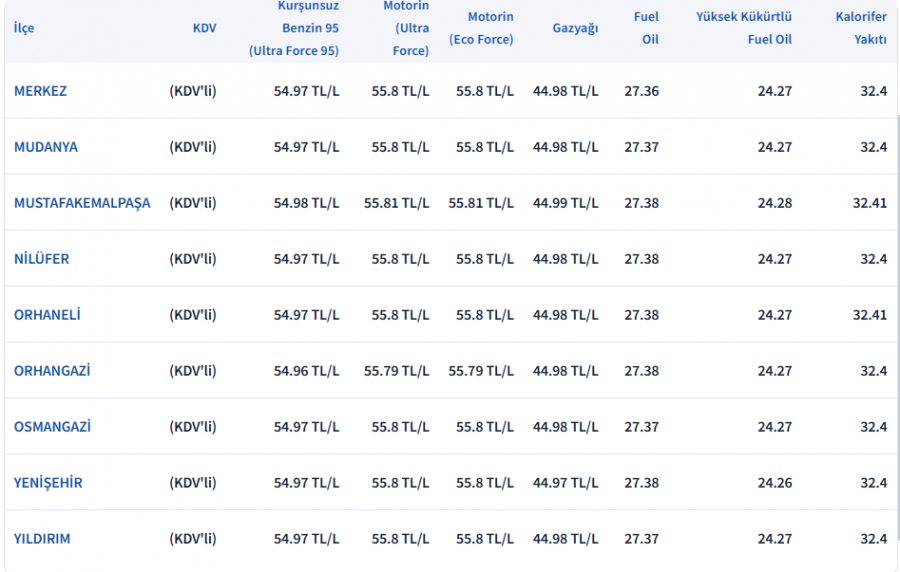The width and height of the screenshot is (900, 572).
Task: Click the KDV column header
Action: click(204, 28)
